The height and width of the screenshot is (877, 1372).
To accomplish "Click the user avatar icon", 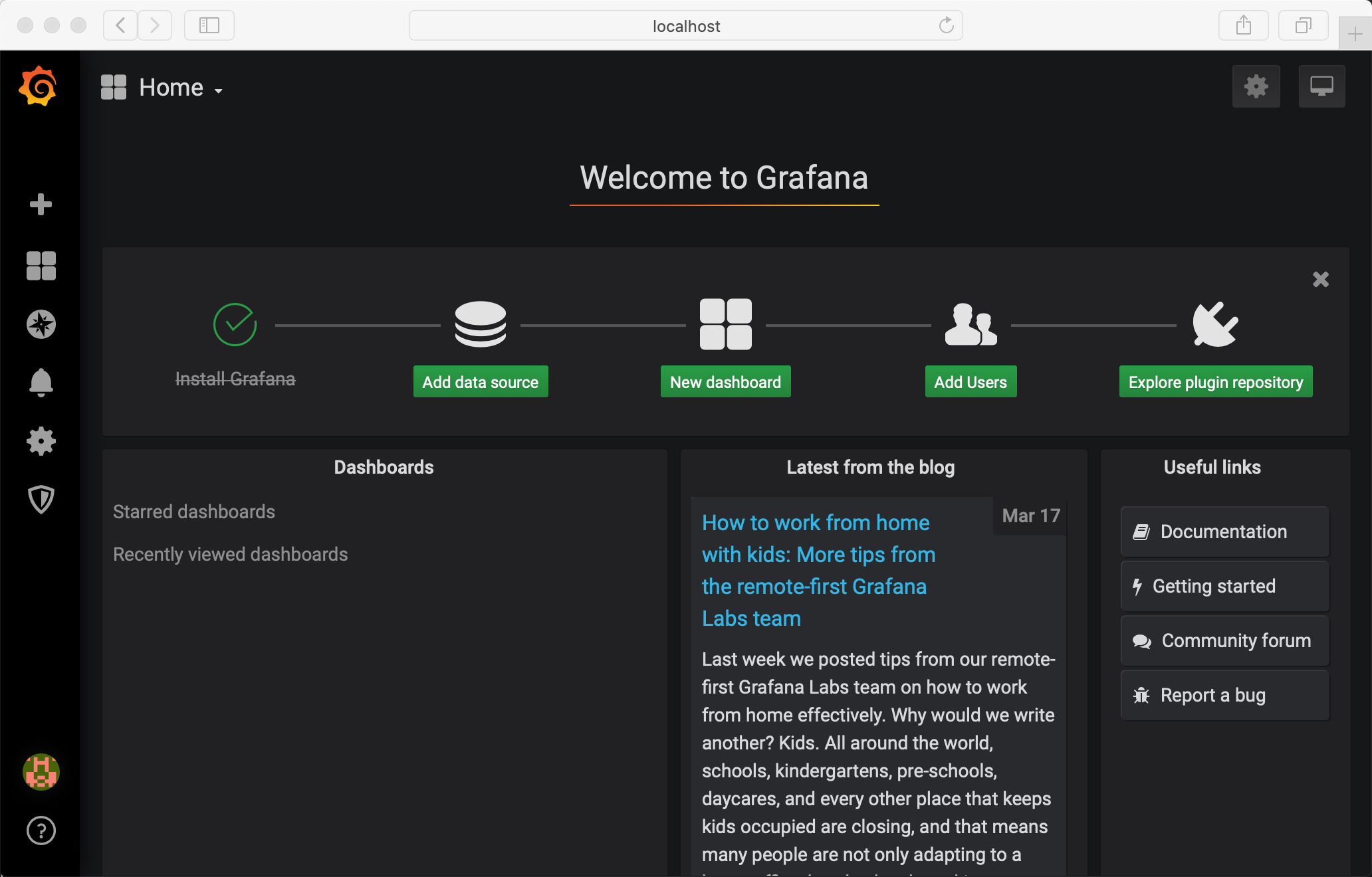I will coord(41,772).
